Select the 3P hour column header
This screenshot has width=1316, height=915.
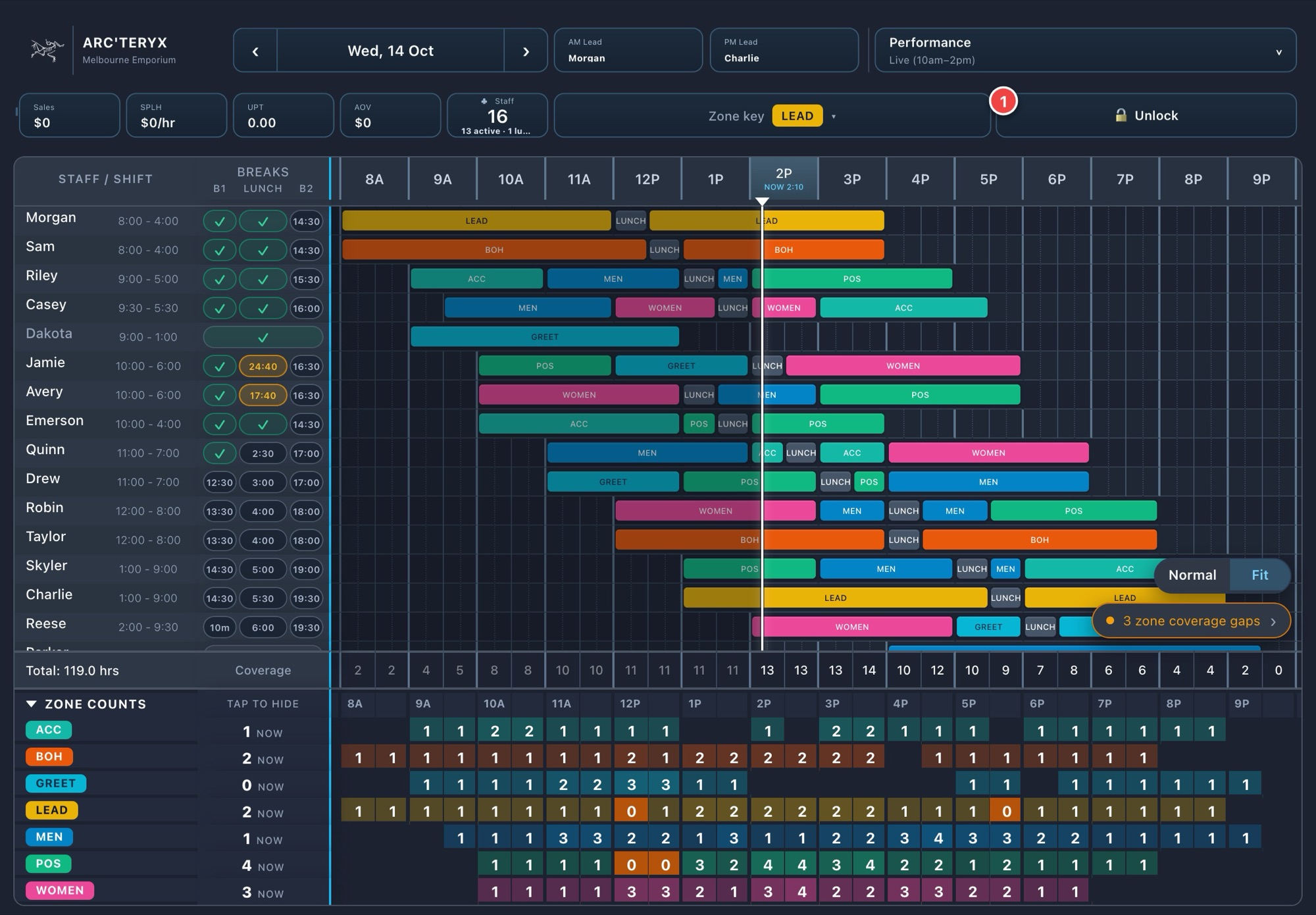tap(852, 179)
